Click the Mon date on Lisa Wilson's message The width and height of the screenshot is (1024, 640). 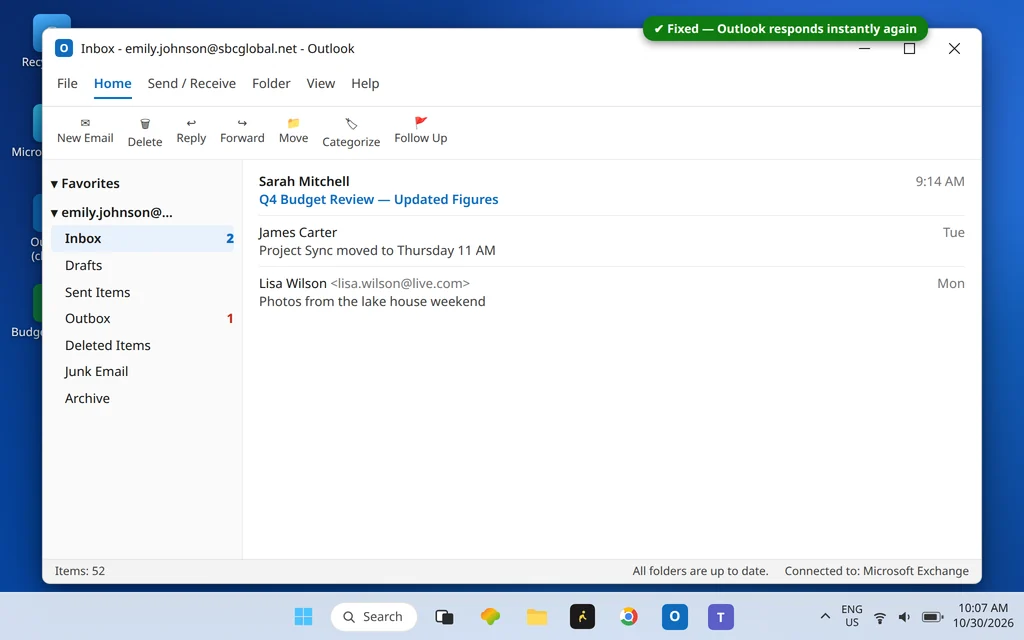(x=951, y=283)
